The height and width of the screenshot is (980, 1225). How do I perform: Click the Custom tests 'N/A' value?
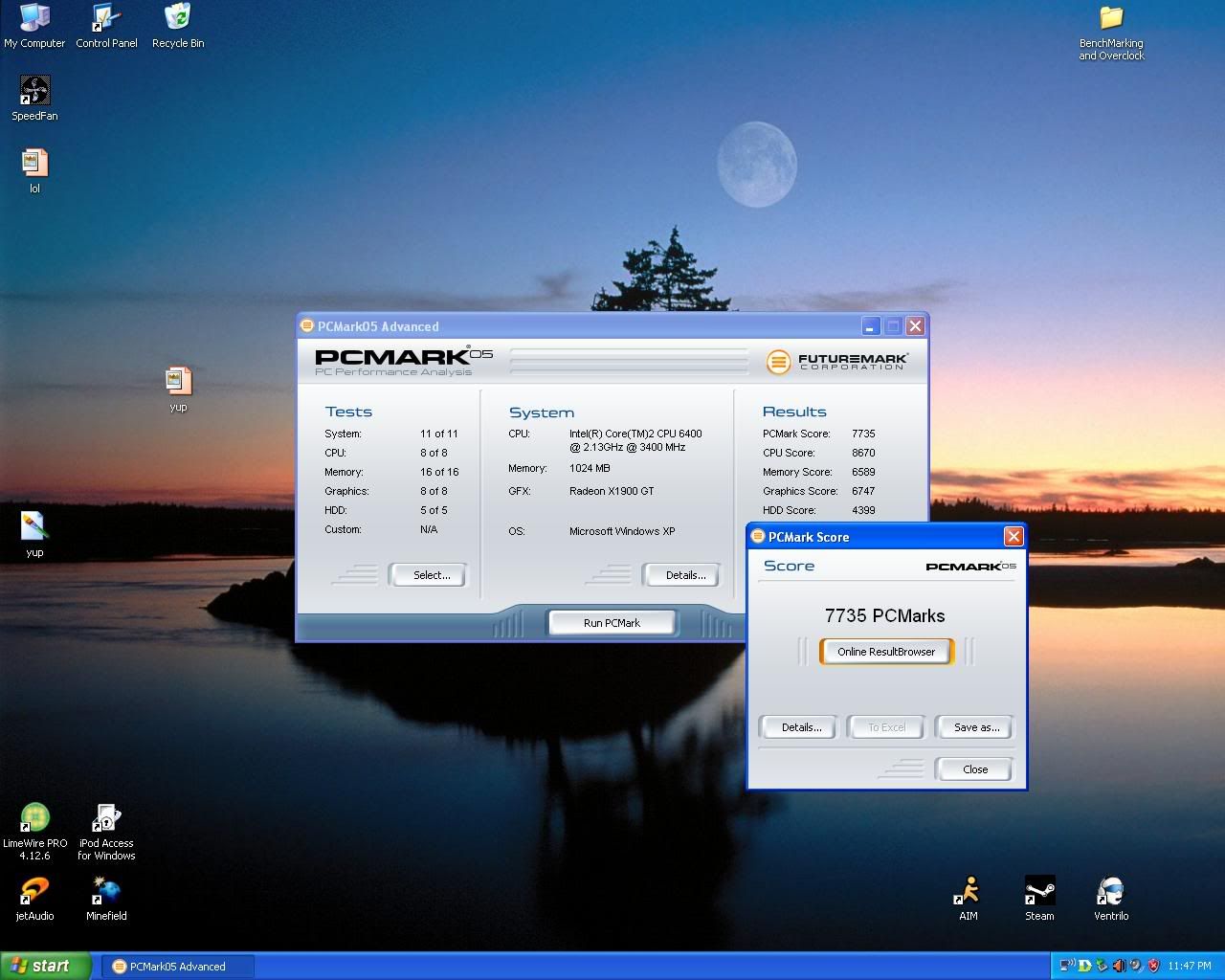tap(429, 529)
